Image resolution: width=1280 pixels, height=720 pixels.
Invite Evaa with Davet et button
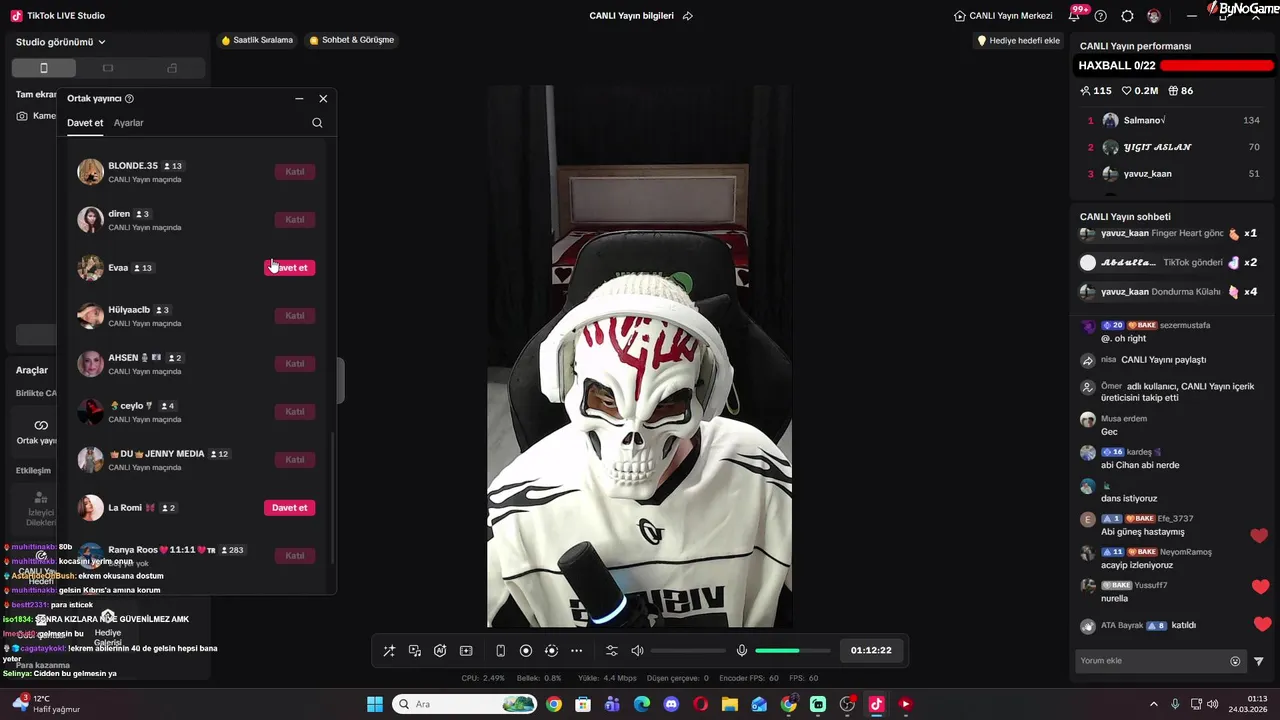(x=289, y=268)
